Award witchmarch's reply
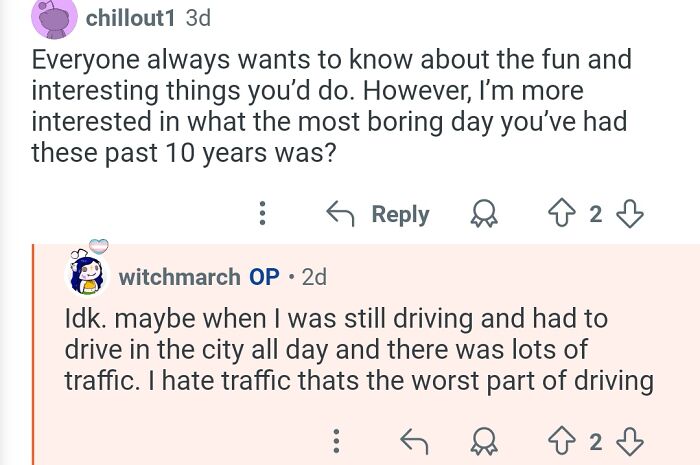 pyautogui.click(x=485, y=441)
